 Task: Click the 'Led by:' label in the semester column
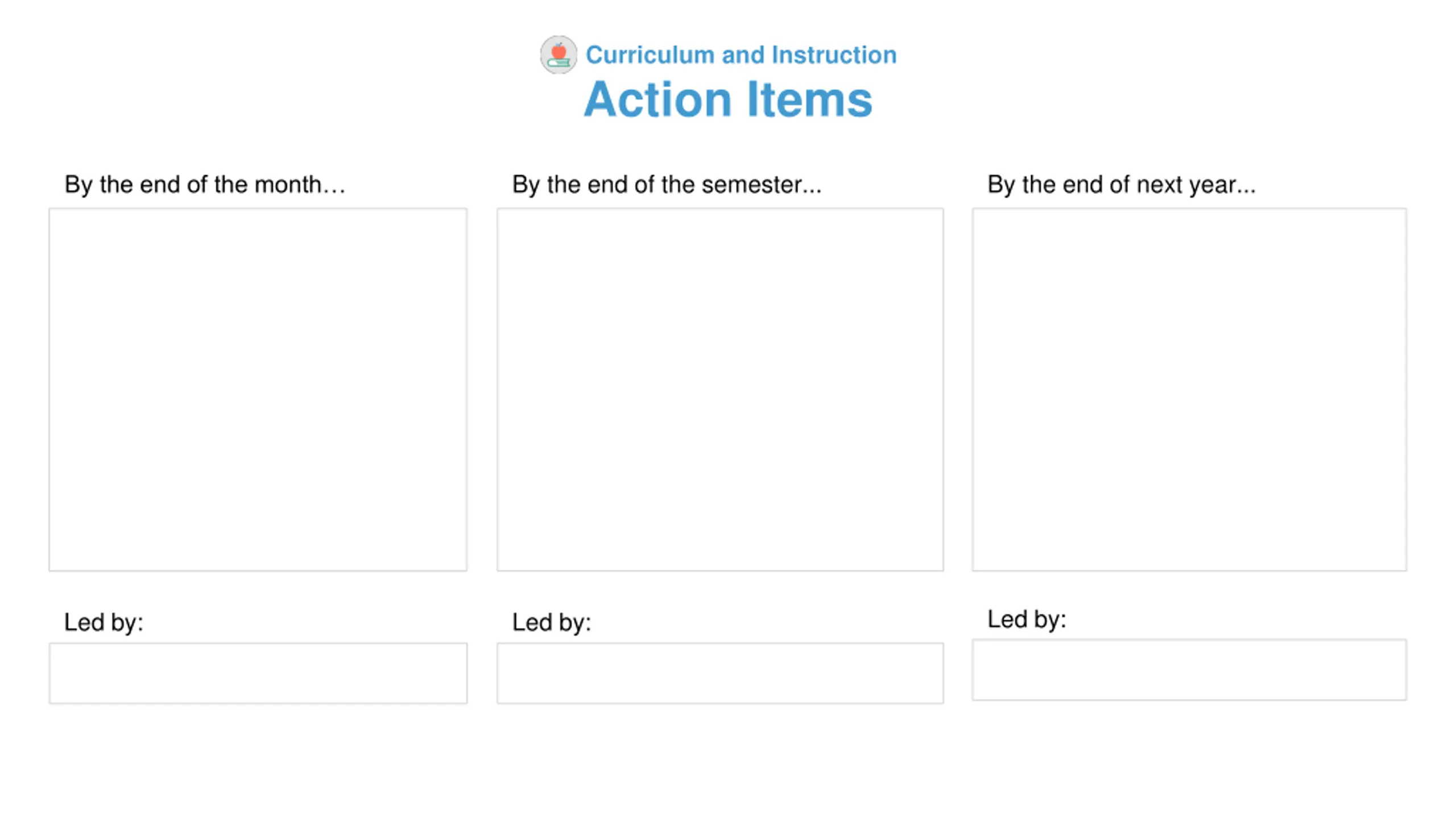(x=552, y=623)
